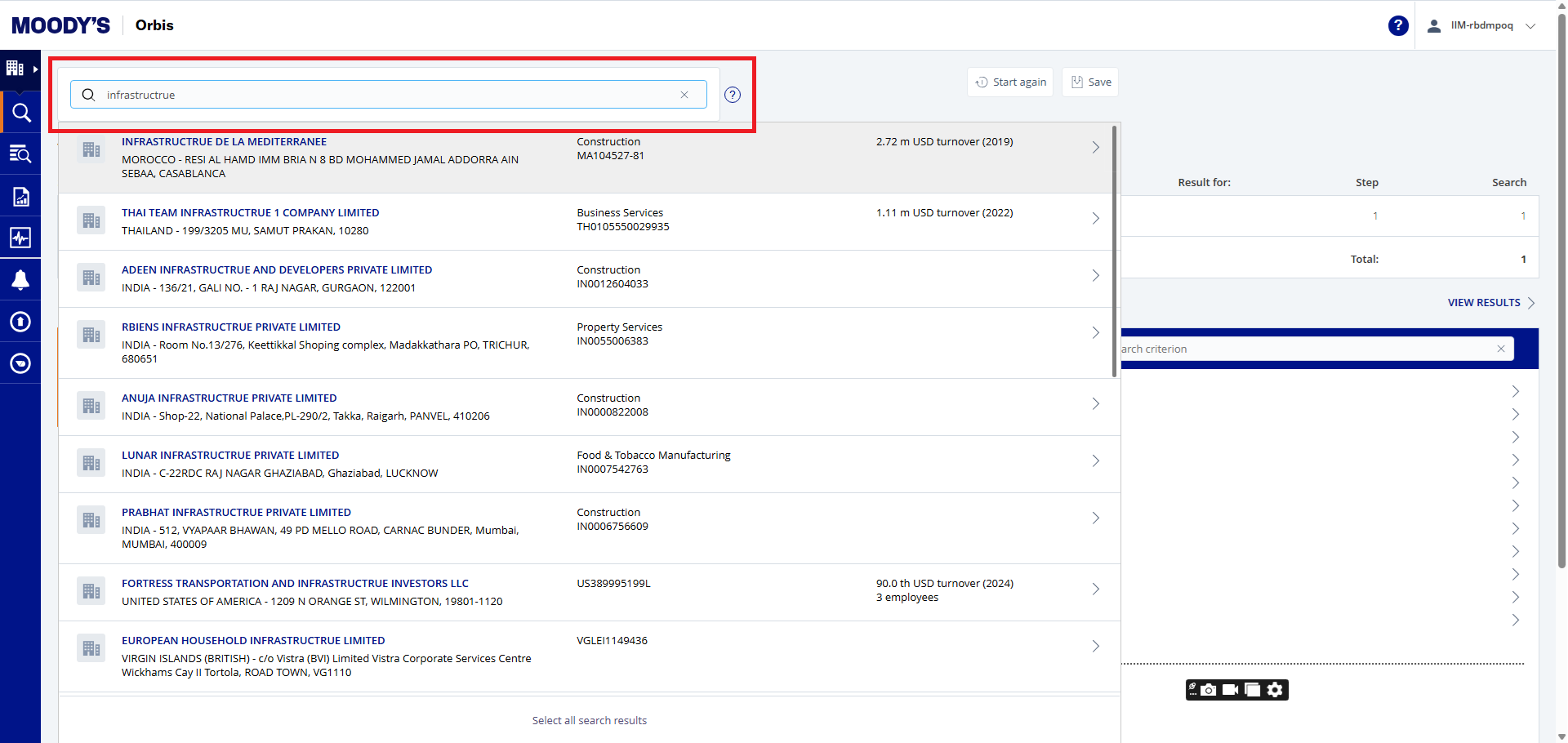Click Select all search results
Viewport: 1568px width, 743px height.
[589, 720]
